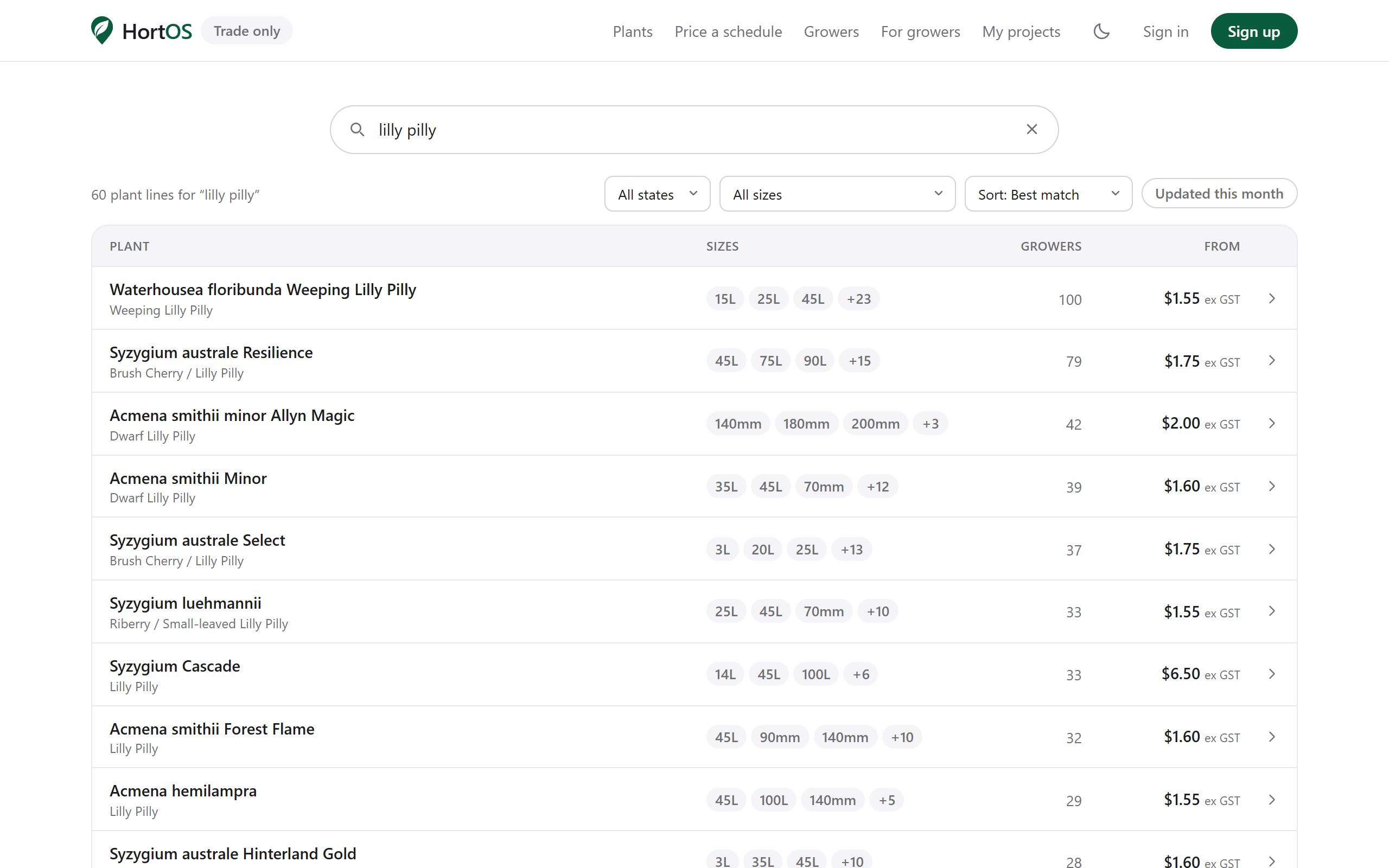Open Acmena hemilampra row chevron
Image resolution: width=1389 pixels, height=868 pixels.
pyautogui.click(x=1271, y=800)
